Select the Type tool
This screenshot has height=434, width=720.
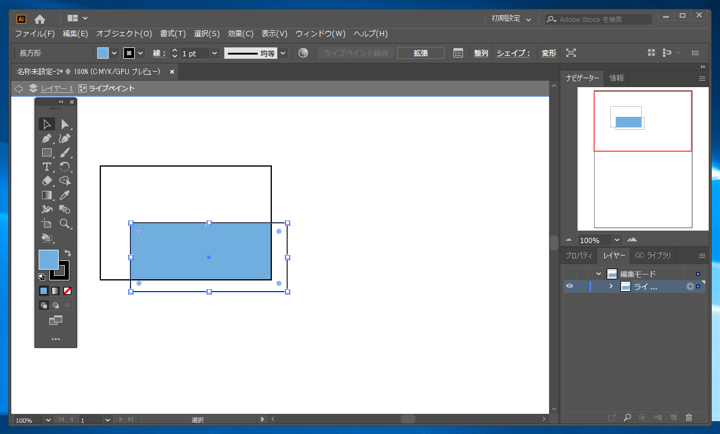tap(47, 167)
